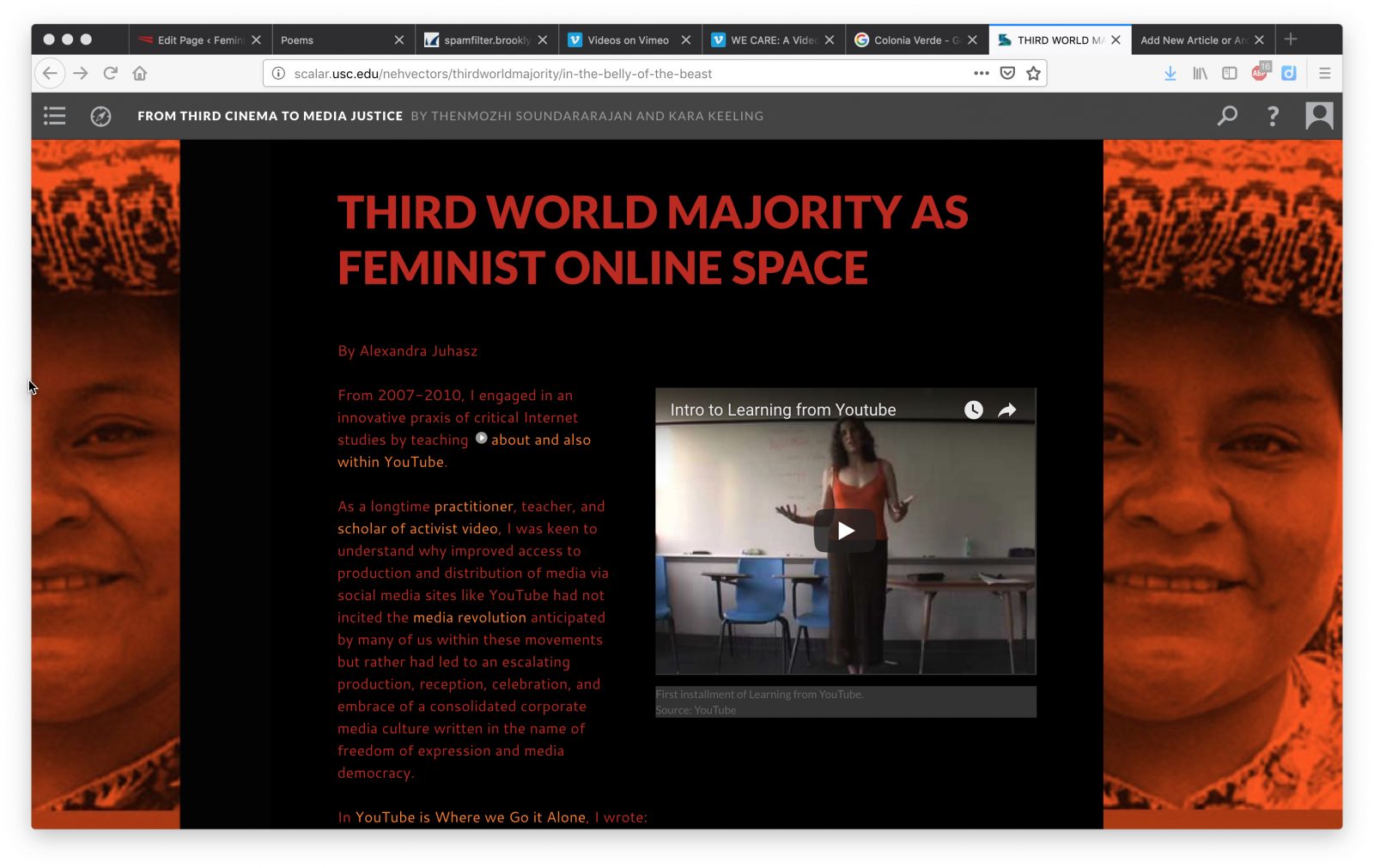Image resolution: width=1374 pixels, height=868 pixels.
Task: Open page actions three-dot menu in address bar
Action: tap(982, 74)
